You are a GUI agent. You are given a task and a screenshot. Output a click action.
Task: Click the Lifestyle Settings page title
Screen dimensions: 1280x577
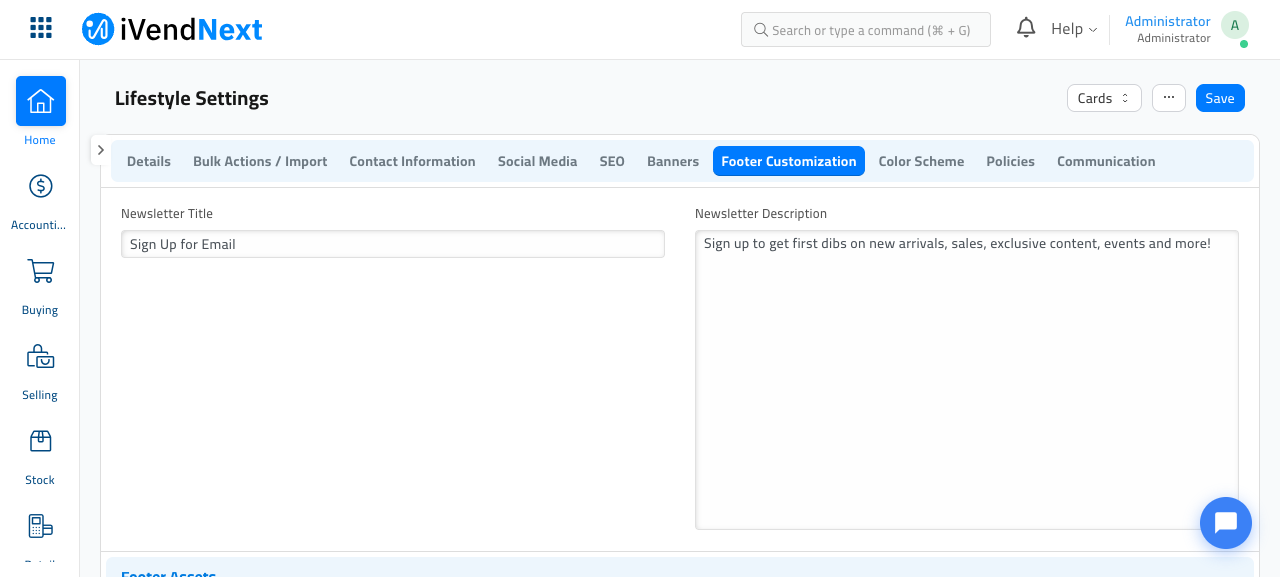192,98
